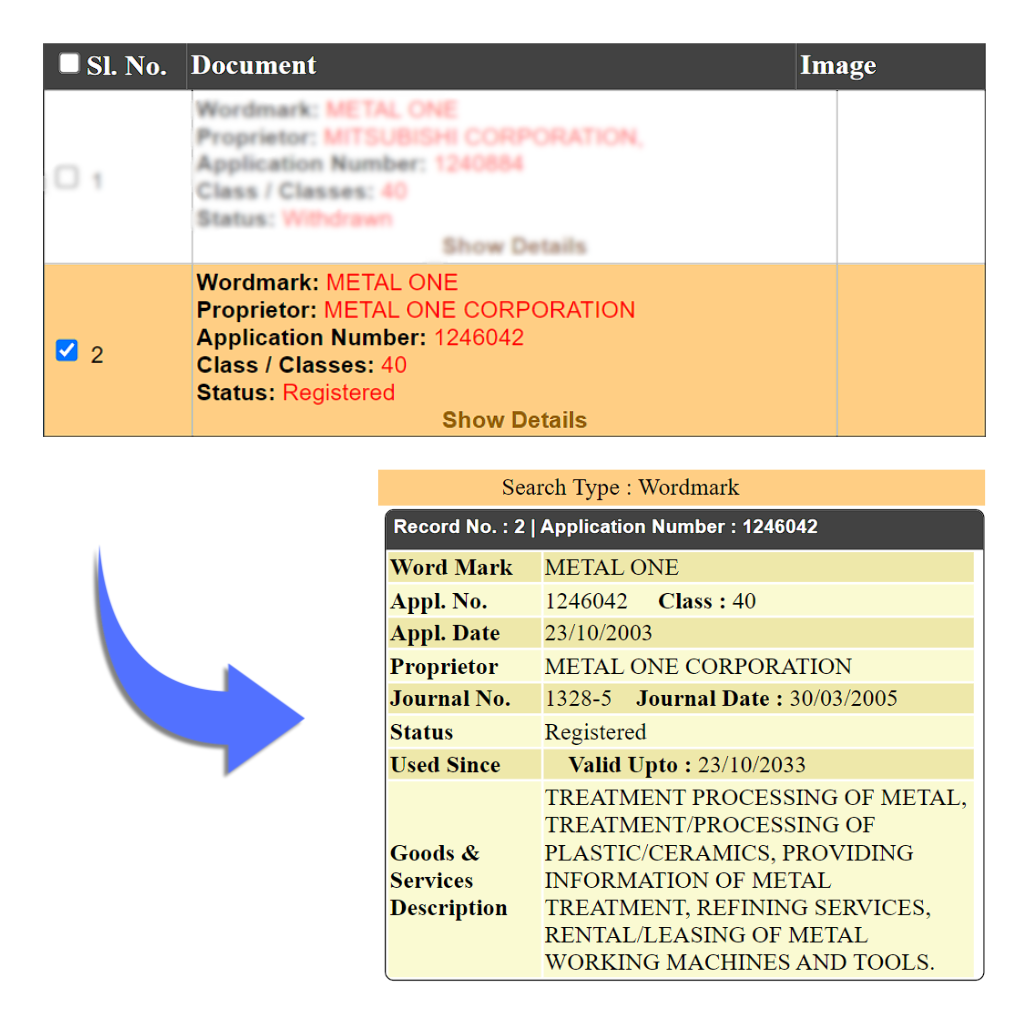Viewport: 1024px width, 1024px height.
Task: Uncheck the checkbox for row 2
Action: [x=67, y=351]
